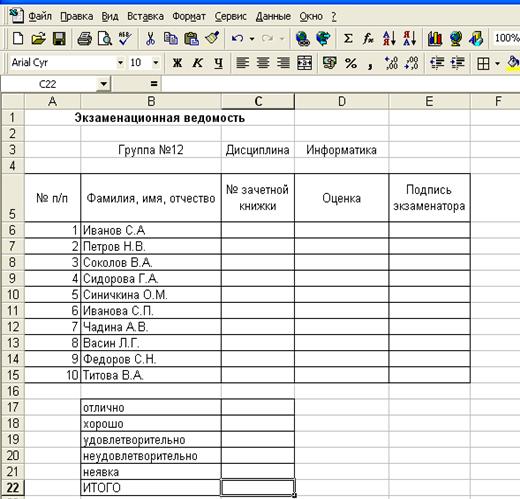Image resolution: width=520 pixels, height=499 pixels.
Task: Toggle underline Ч formatting
Action: tap(218, 63)
